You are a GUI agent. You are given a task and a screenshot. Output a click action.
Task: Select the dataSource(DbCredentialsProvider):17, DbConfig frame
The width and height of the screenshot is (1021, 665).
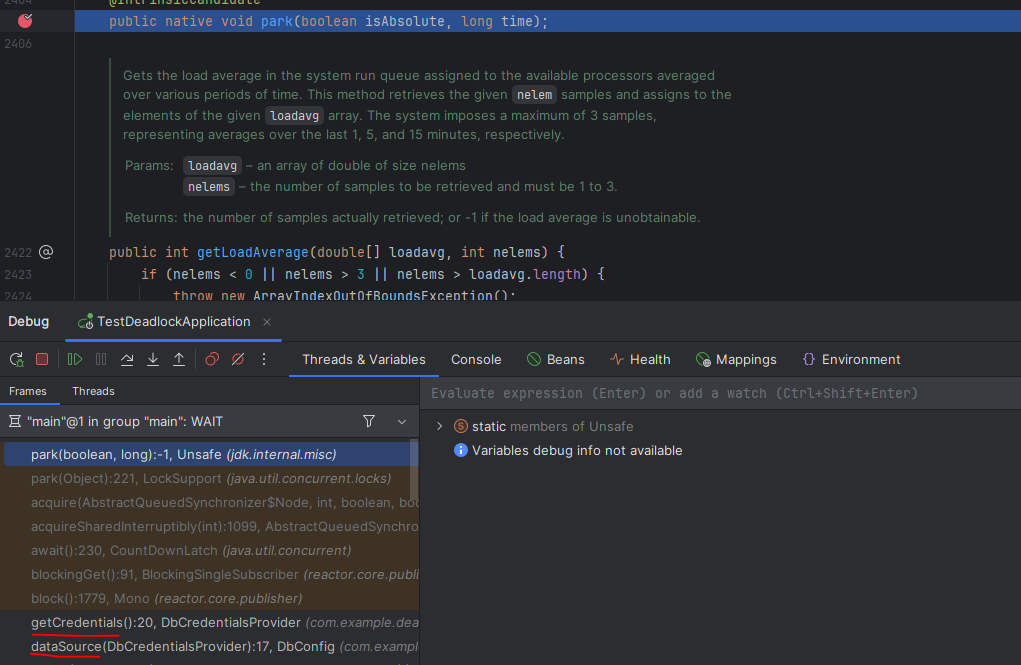tap(210, 647)
